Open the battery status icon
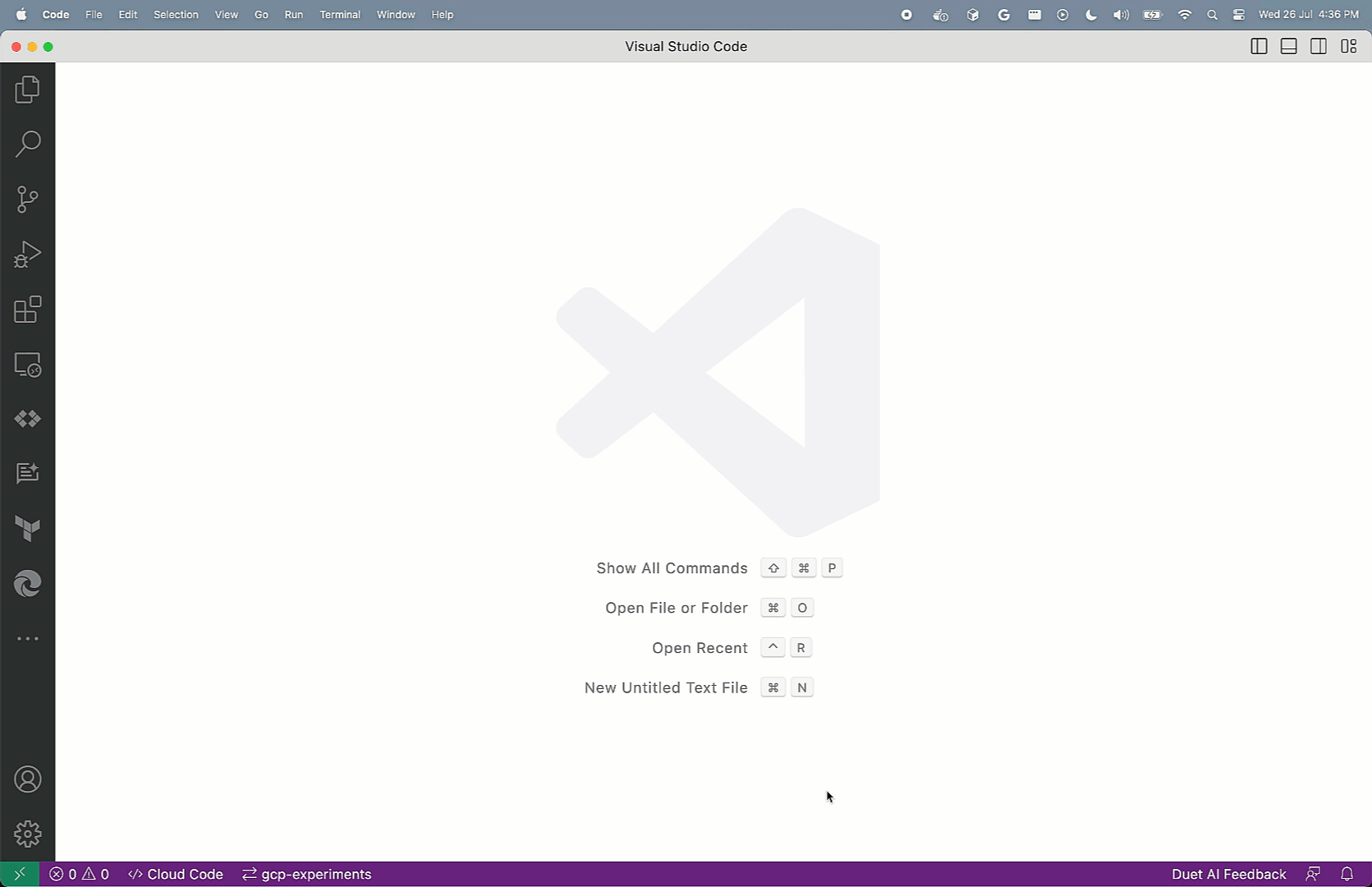The image size is (1372, 887). [1153, 15]
